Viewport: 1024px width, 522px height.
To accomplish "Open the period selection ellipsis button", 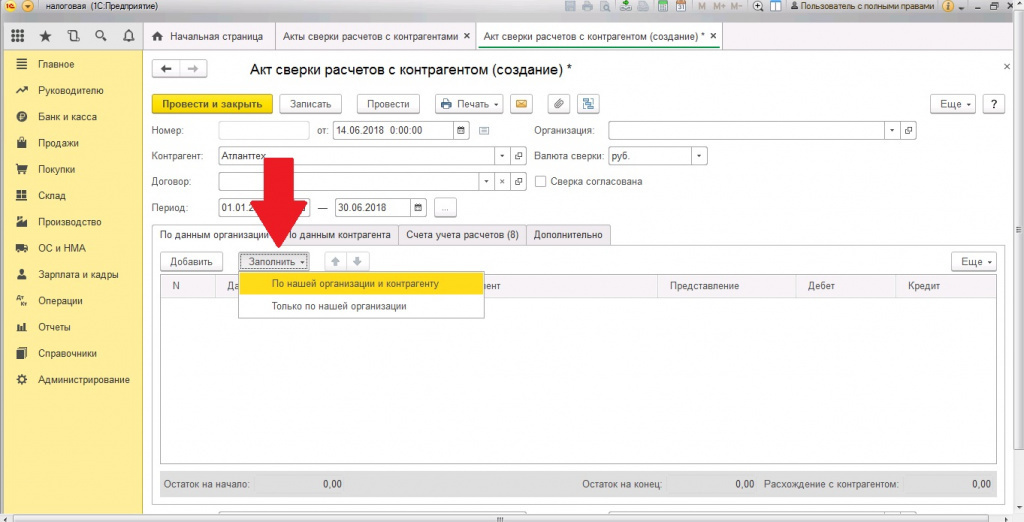I will pyautogui.click(x=445, y=208).
